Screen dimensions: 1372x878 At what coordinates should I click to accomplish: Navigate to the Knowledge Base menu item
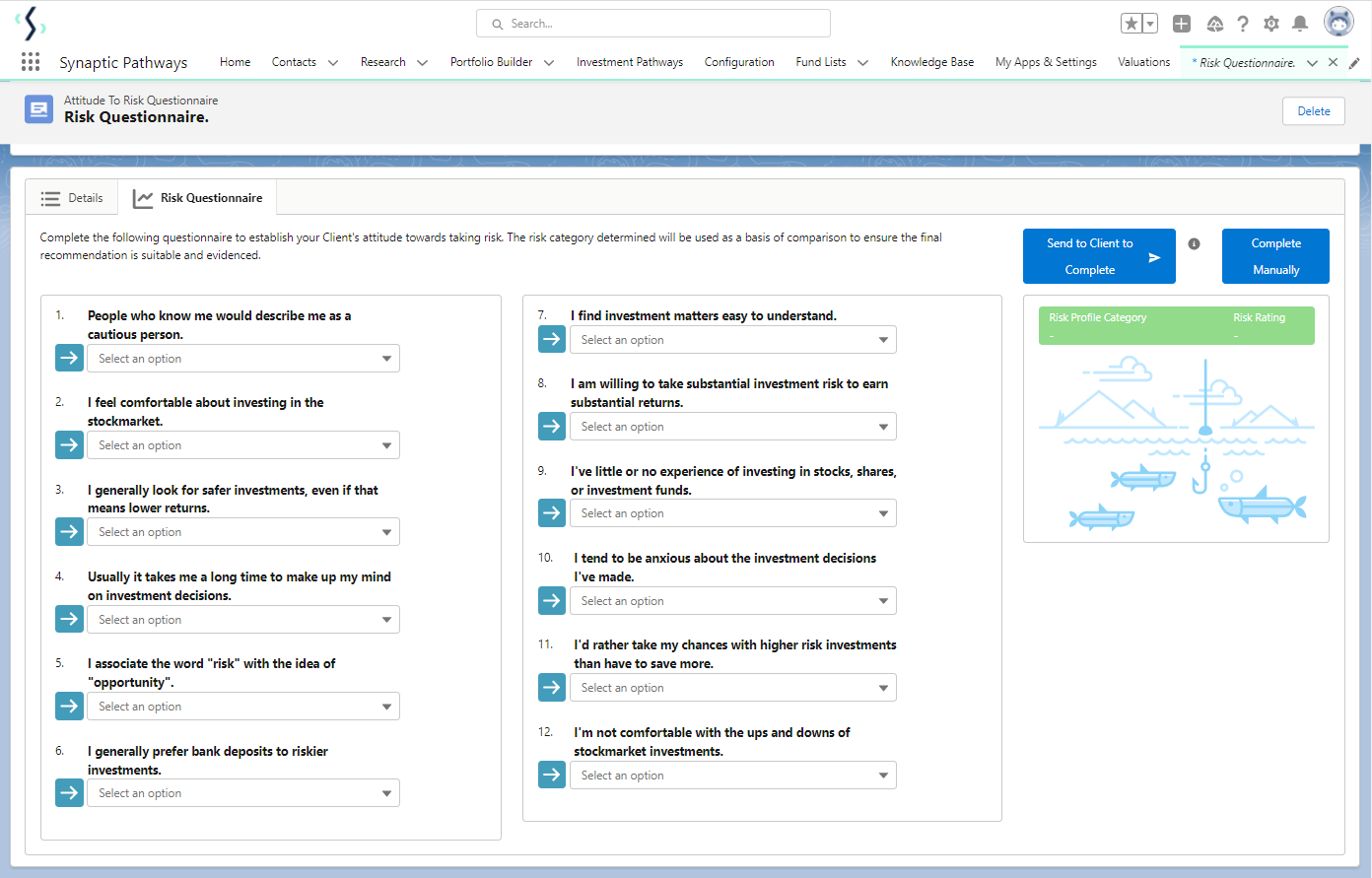coord(931,61)
